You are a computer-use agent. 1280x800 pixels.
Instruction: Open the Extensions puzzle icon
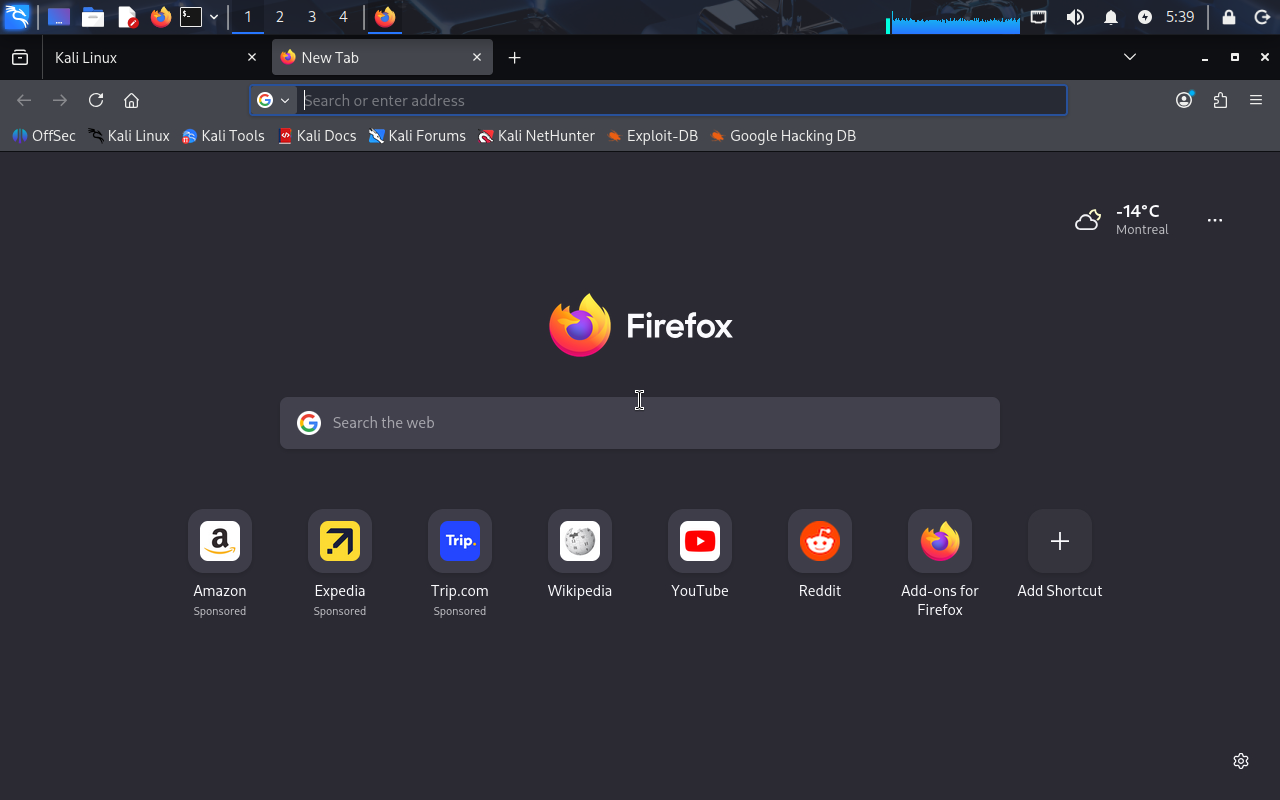(1220, 100)
